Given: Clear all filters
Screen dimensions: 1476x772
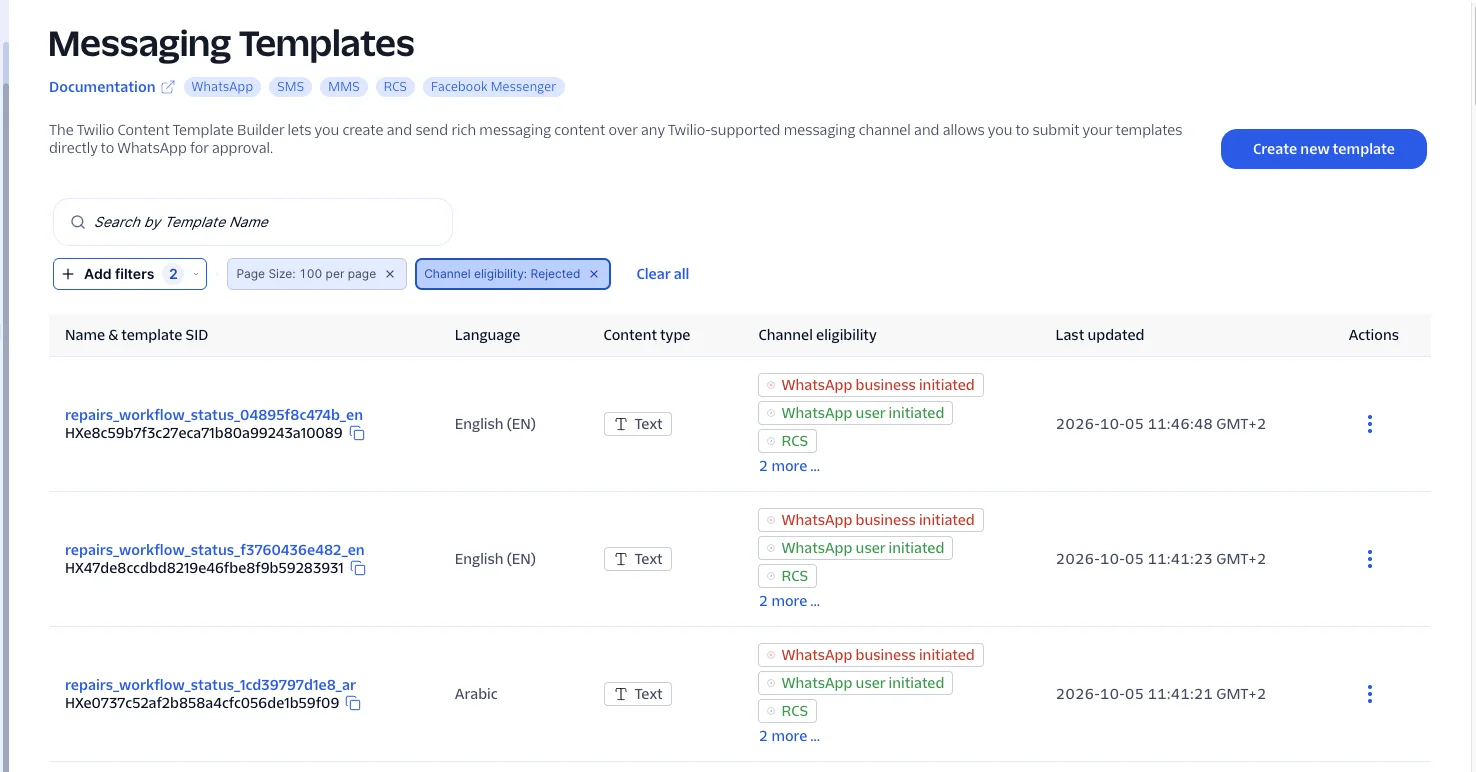Looking at the screenshot, I should pyautogui.click(x=663, y=274).
